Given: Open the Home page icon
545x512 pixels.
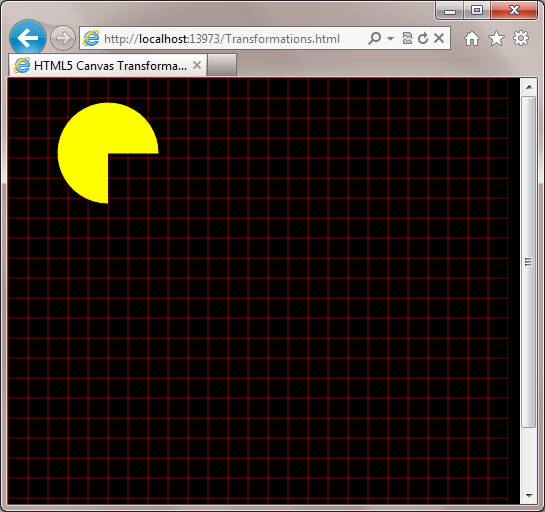Looking at the screenshot, I should pyautogui.click(x=472, y=39).
